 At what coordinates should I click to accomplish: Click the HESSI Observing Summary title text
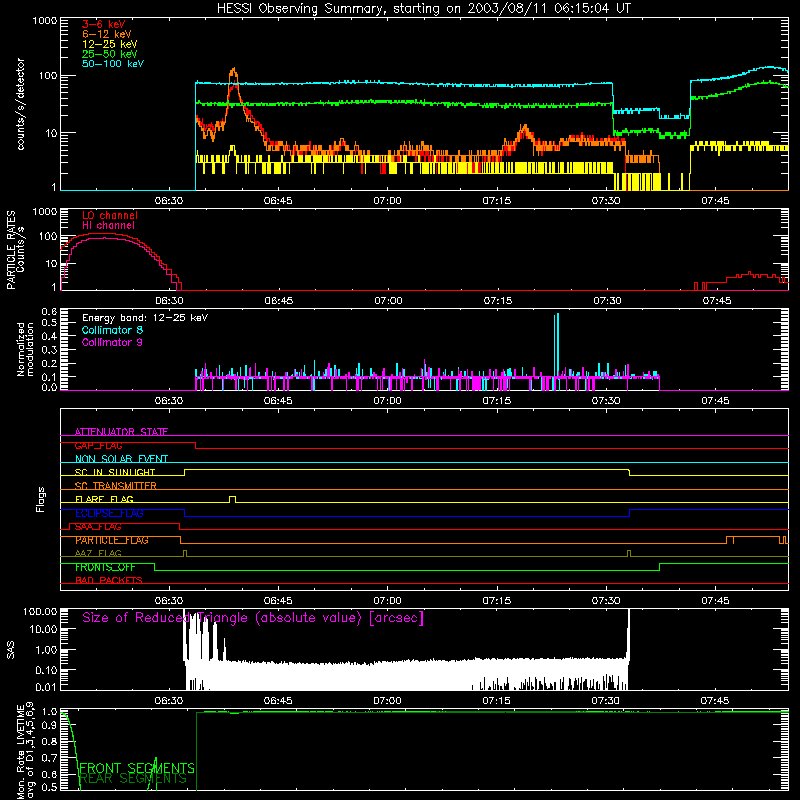click(x=423, y=9)
